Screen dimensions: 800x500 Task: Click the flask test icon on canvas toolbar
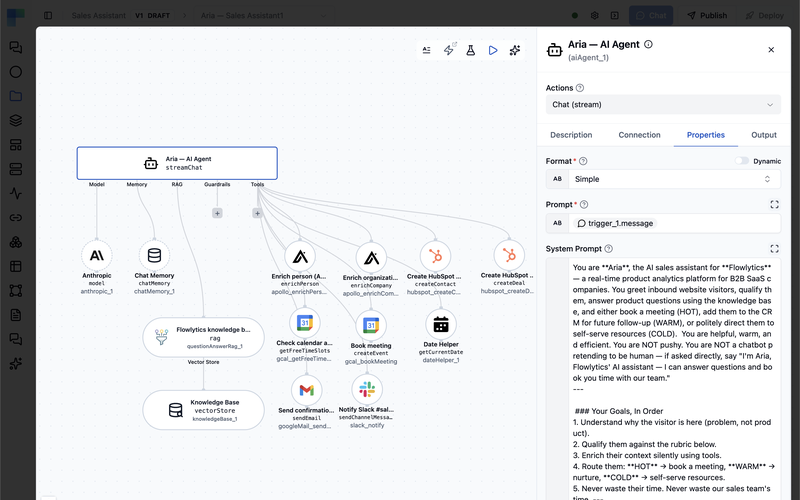click(470, 50)
